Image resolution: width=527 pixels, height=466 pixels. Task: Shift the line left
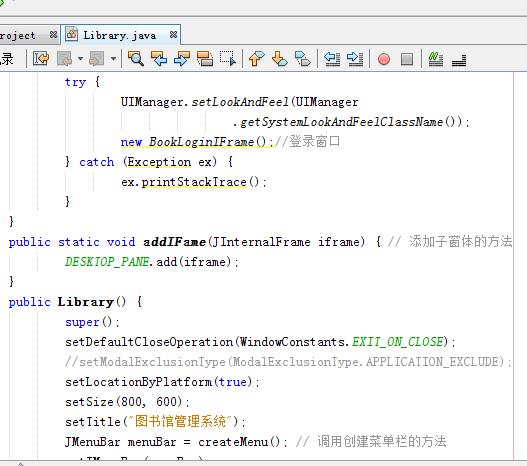point(332,59)
